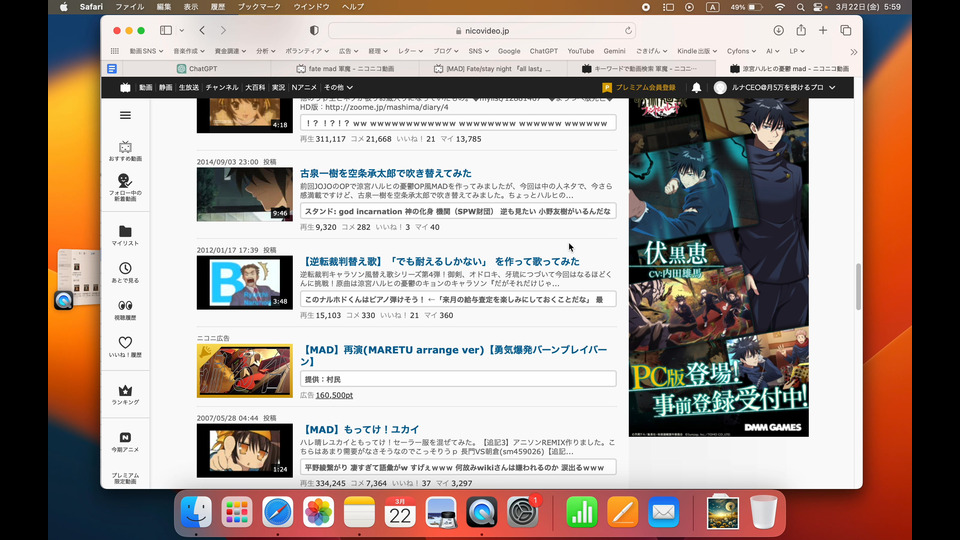Click プレミアム会員登録 link
The height and width of the screenshot is (540, 960).
tap(640, 88)
